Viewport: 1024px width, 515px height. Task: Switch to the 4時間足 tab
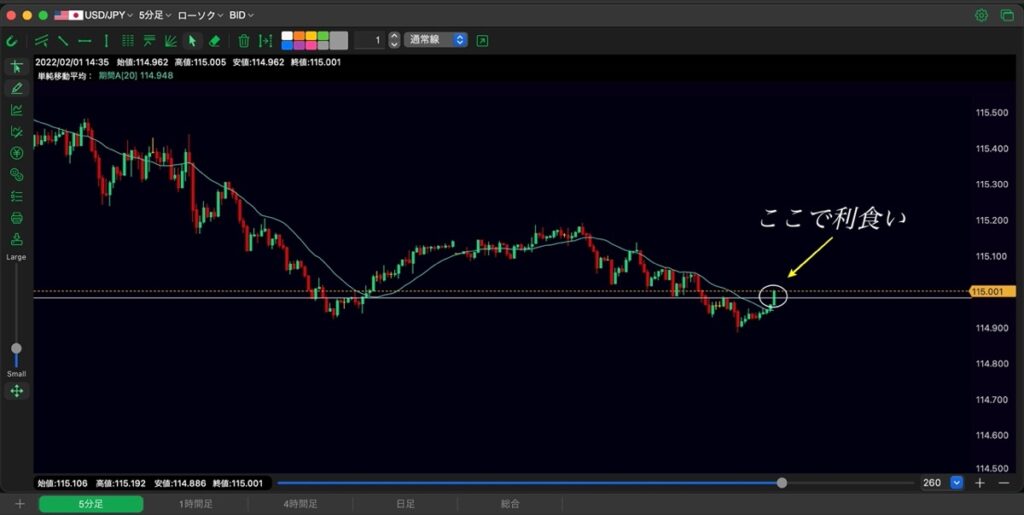tap(300, 504)
